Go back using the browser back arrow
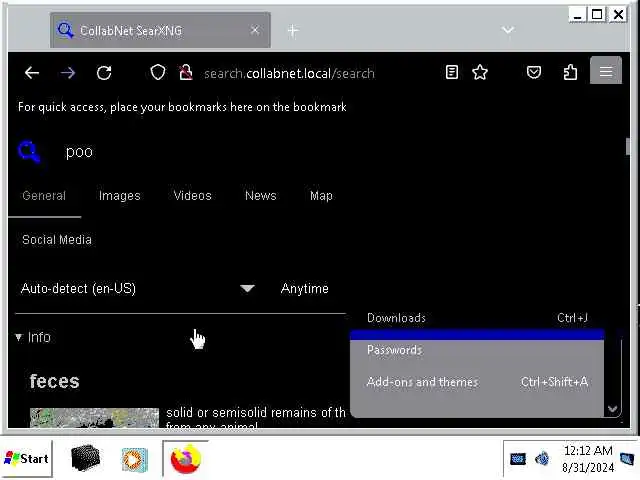This screenshot has height=480, width=640. pyautogui.click(x=32, y=73)
